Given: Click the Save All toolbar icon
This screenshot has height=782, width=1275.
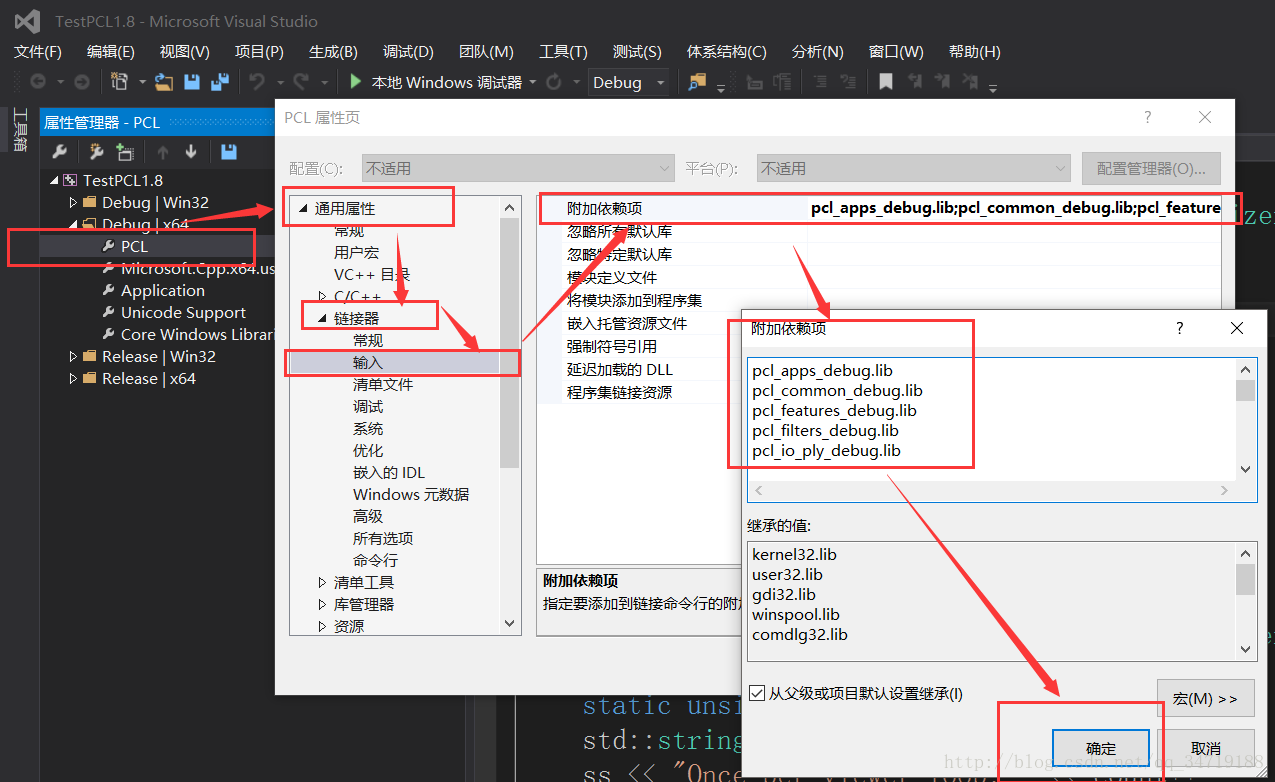Looking at the screenshot, I should tap(219, 82).
